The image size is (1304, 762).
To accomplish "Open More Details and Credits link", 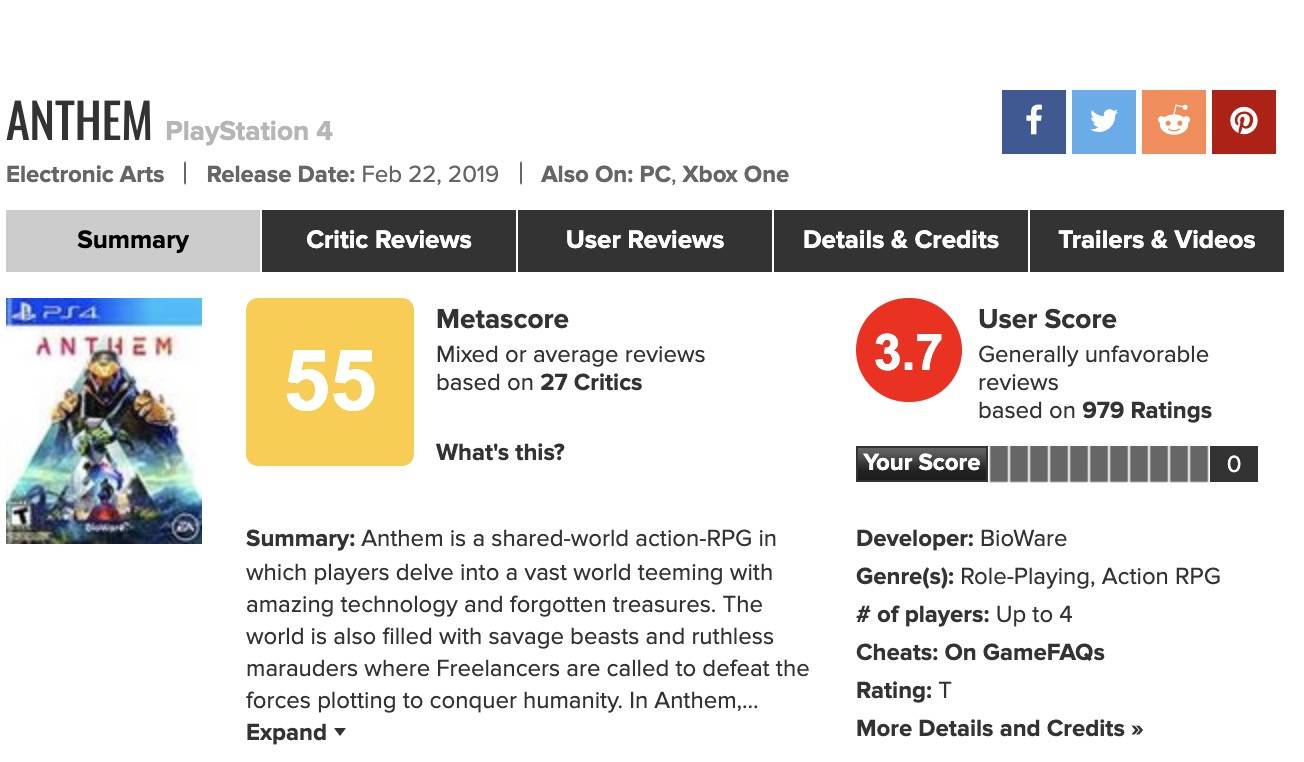I will click(999, 728).
